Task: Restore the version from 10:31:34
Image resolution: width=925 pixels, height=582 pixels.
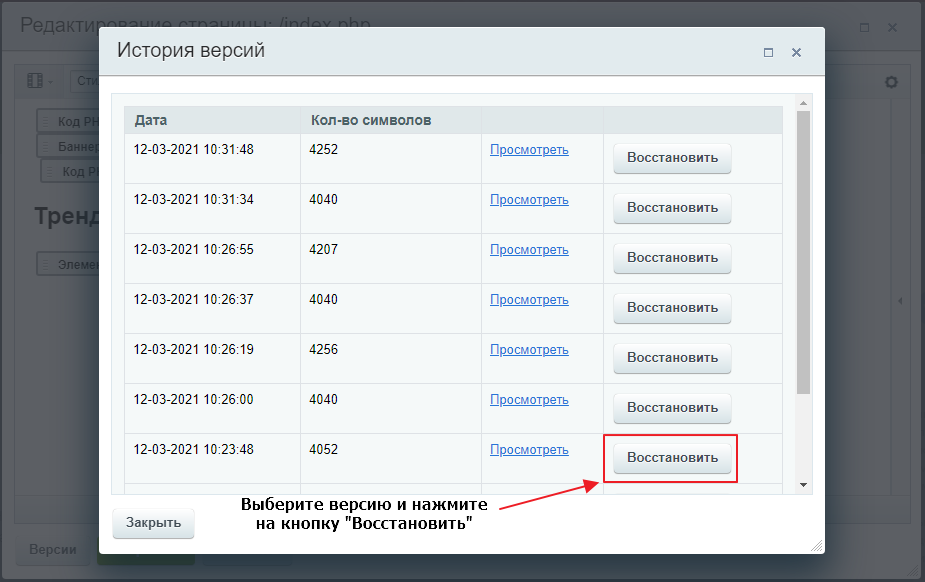Action: point(672,208)
